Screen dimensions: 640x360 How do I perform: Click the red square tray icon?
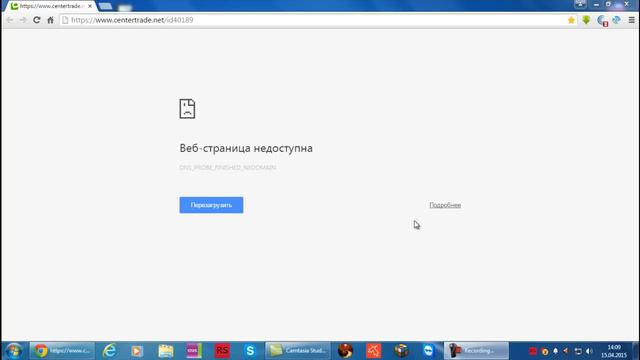pos(533,351)
